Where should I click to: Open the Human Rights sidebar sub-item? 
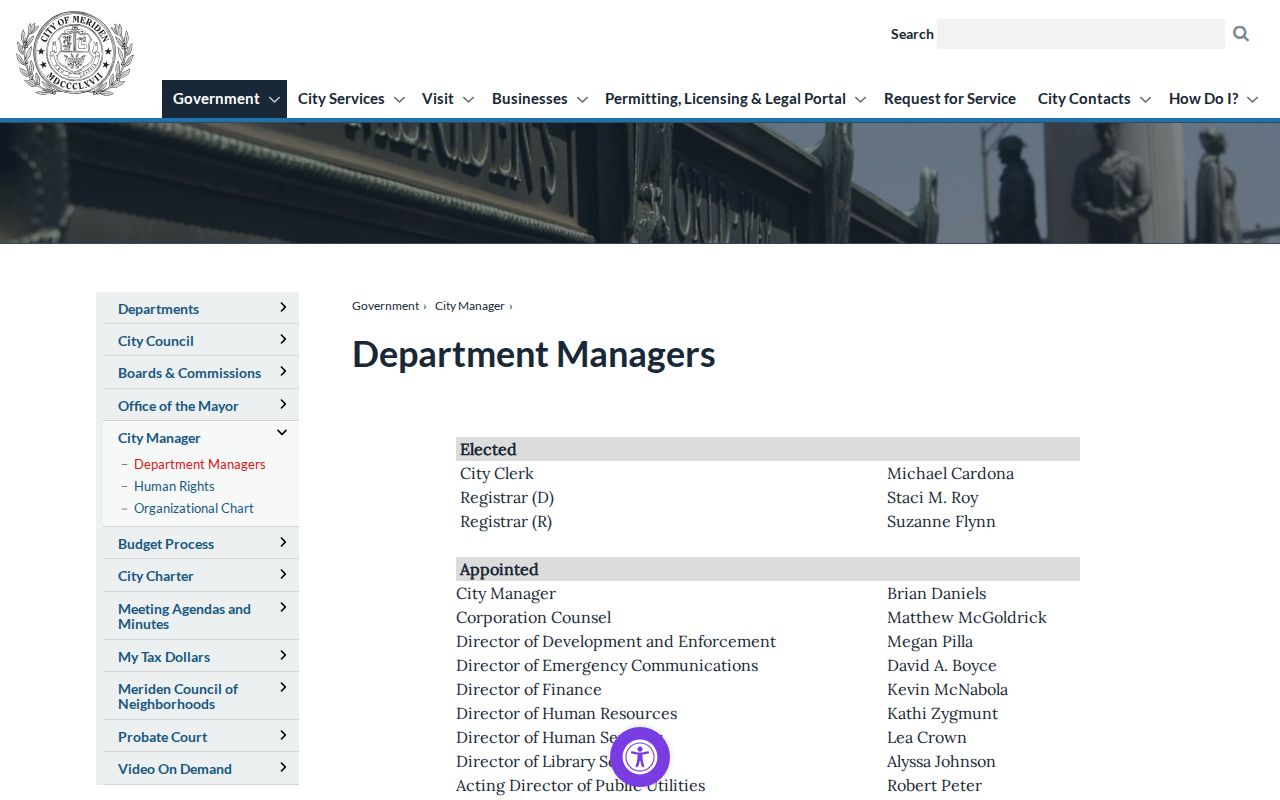click(x=174, y=486)
